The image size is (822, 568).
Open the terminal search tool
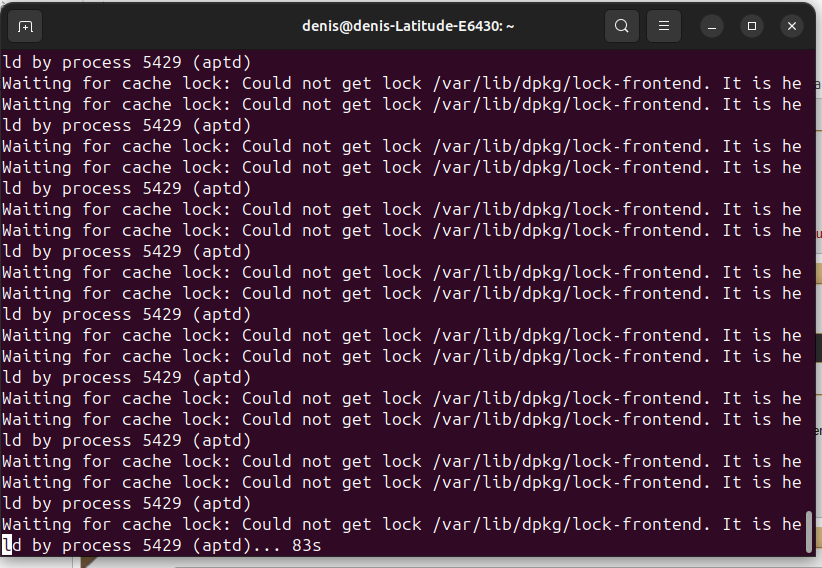pyautogui.click(x=622, y=26)
